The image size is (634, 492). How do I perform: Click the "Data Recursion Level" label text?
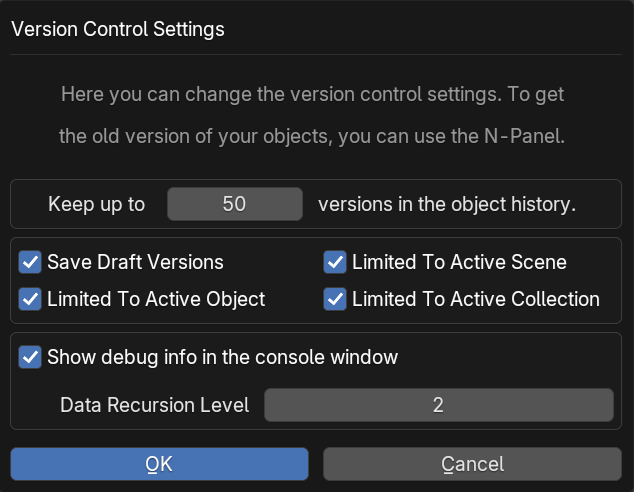point(154,405)
